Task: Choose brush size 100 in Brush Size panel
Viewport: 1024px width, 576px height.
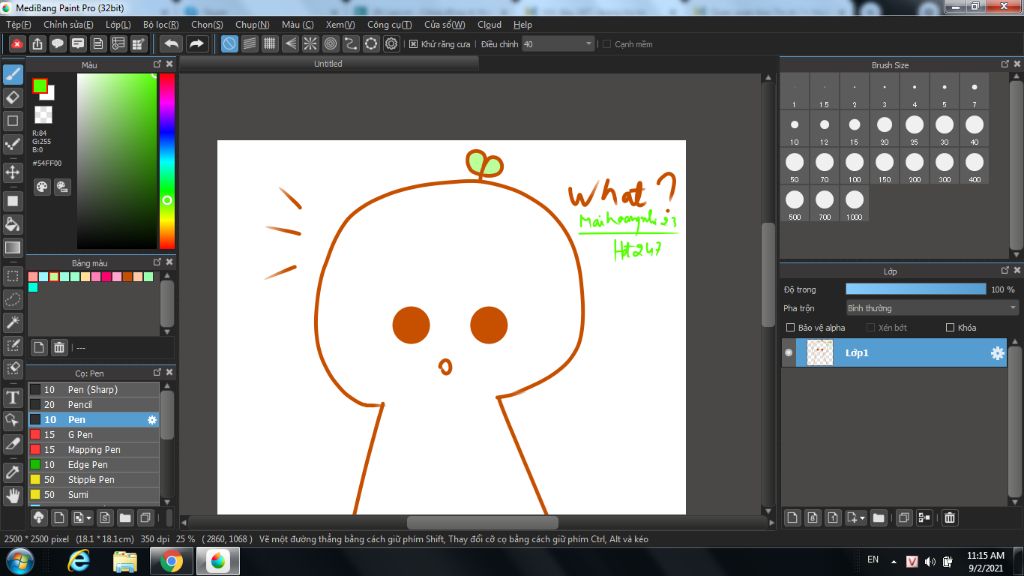Action: pyautogui.click(x=854, y=166)
